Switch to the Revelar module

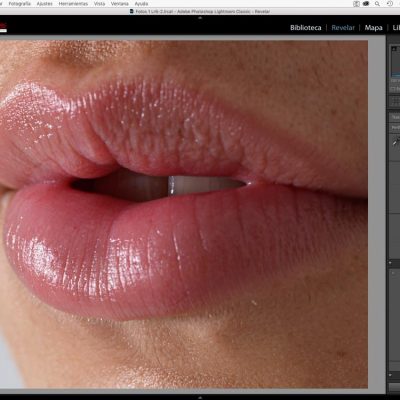[x=343, y=28]
